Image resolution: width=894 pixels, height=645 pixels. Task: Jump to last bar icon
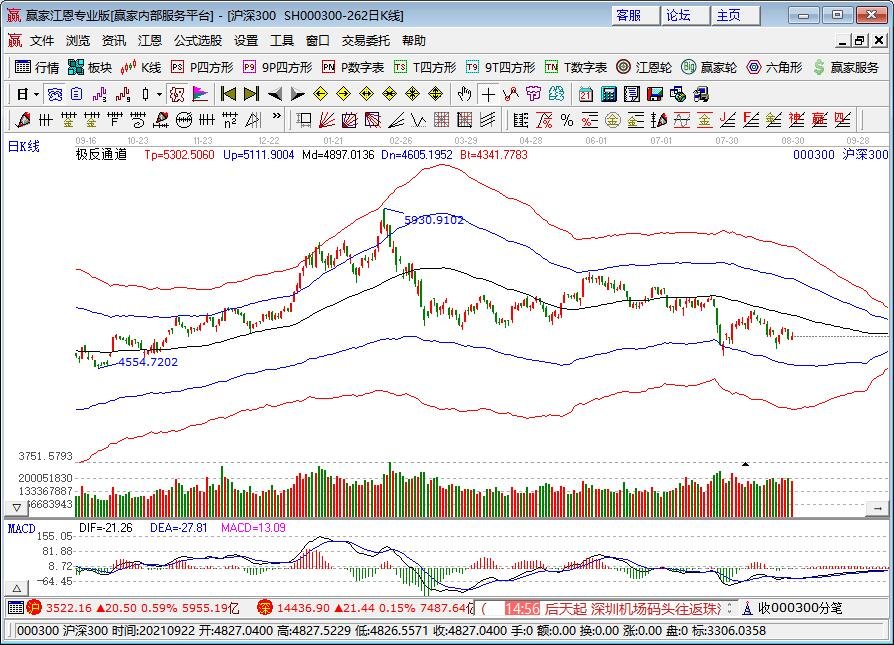pyautogui.click(x=251, y=94)
